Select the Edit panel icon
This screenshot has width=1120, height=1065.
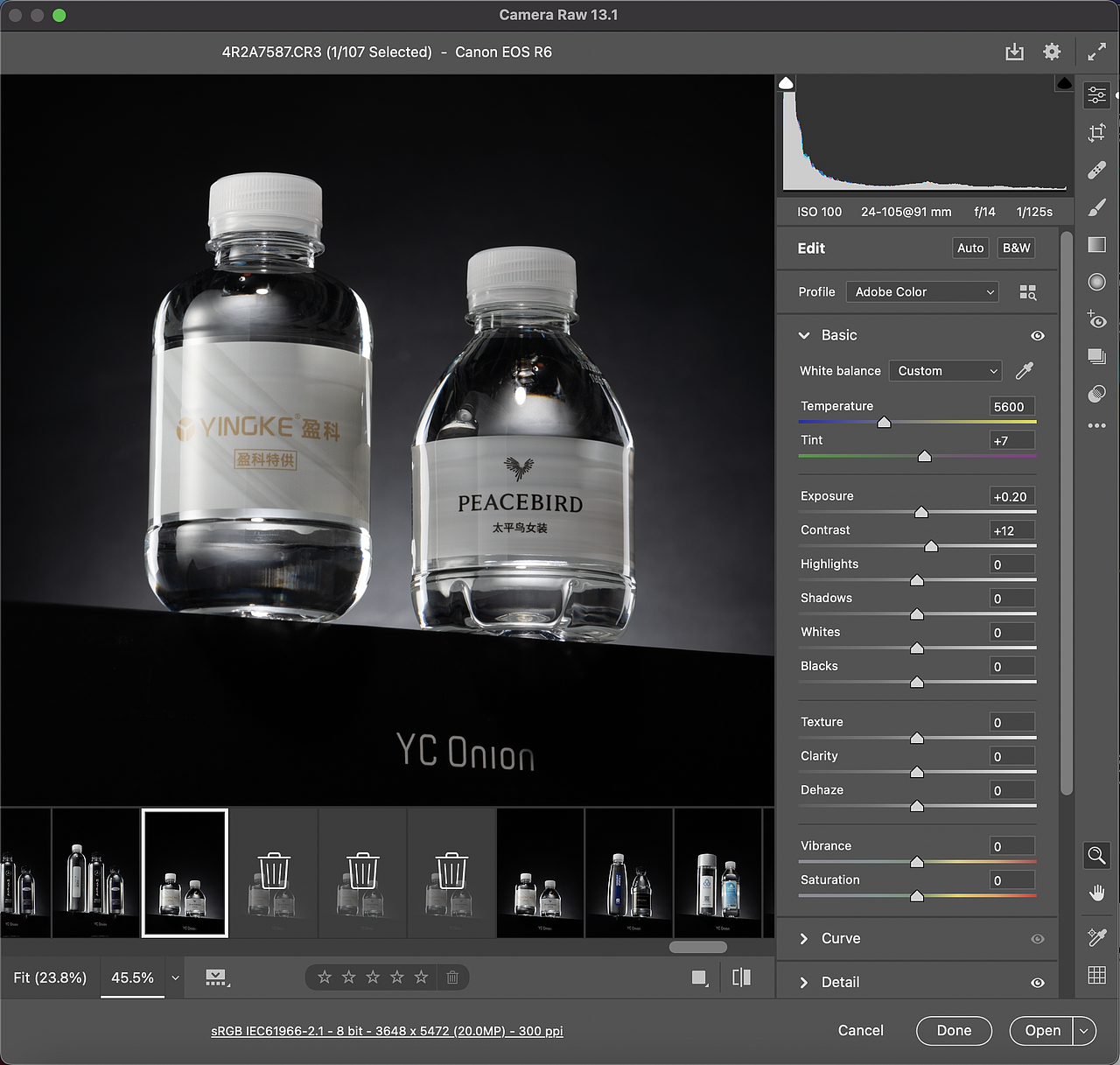point(1096,95)
